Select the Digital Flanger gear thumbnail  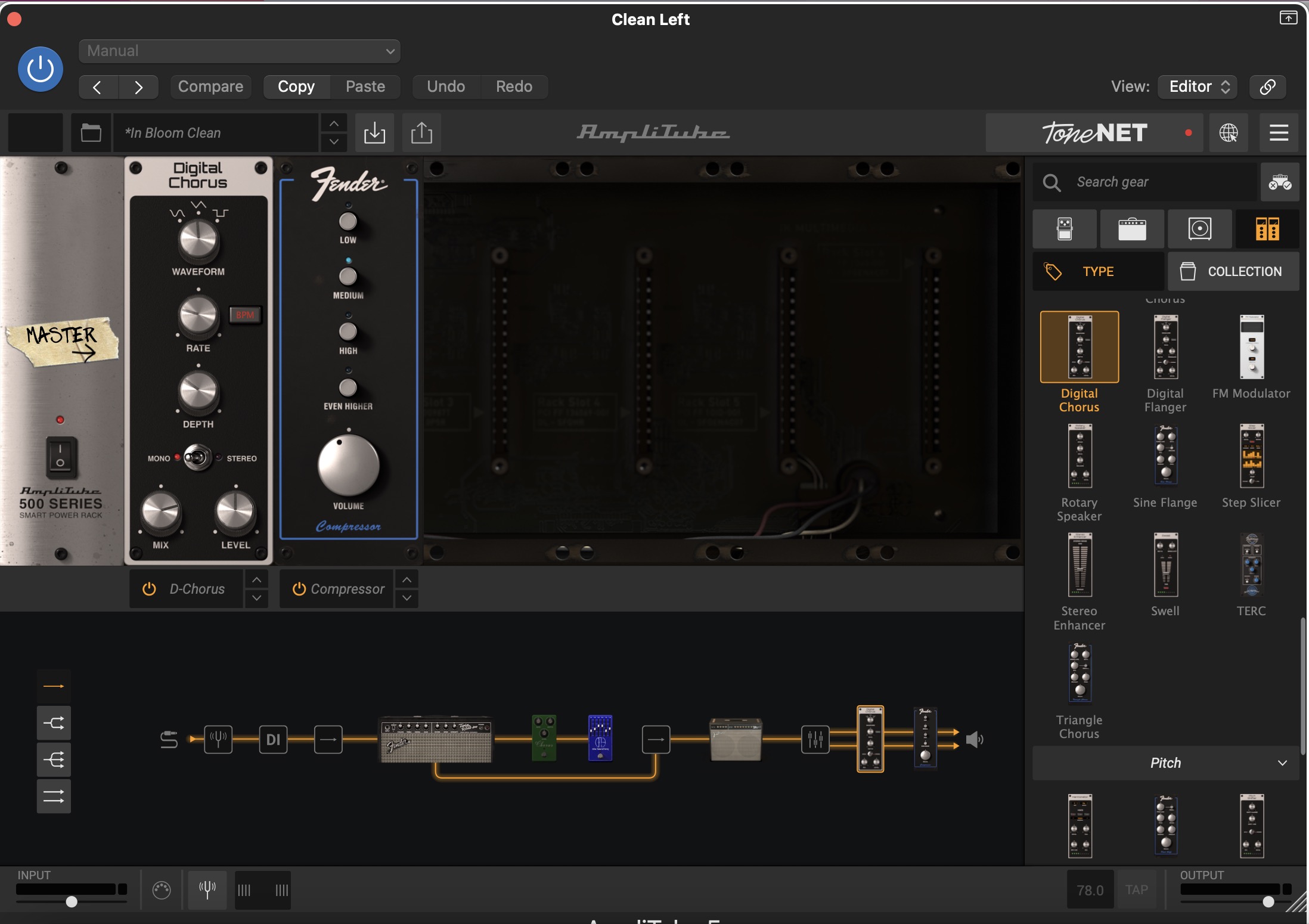(1165, 347)
